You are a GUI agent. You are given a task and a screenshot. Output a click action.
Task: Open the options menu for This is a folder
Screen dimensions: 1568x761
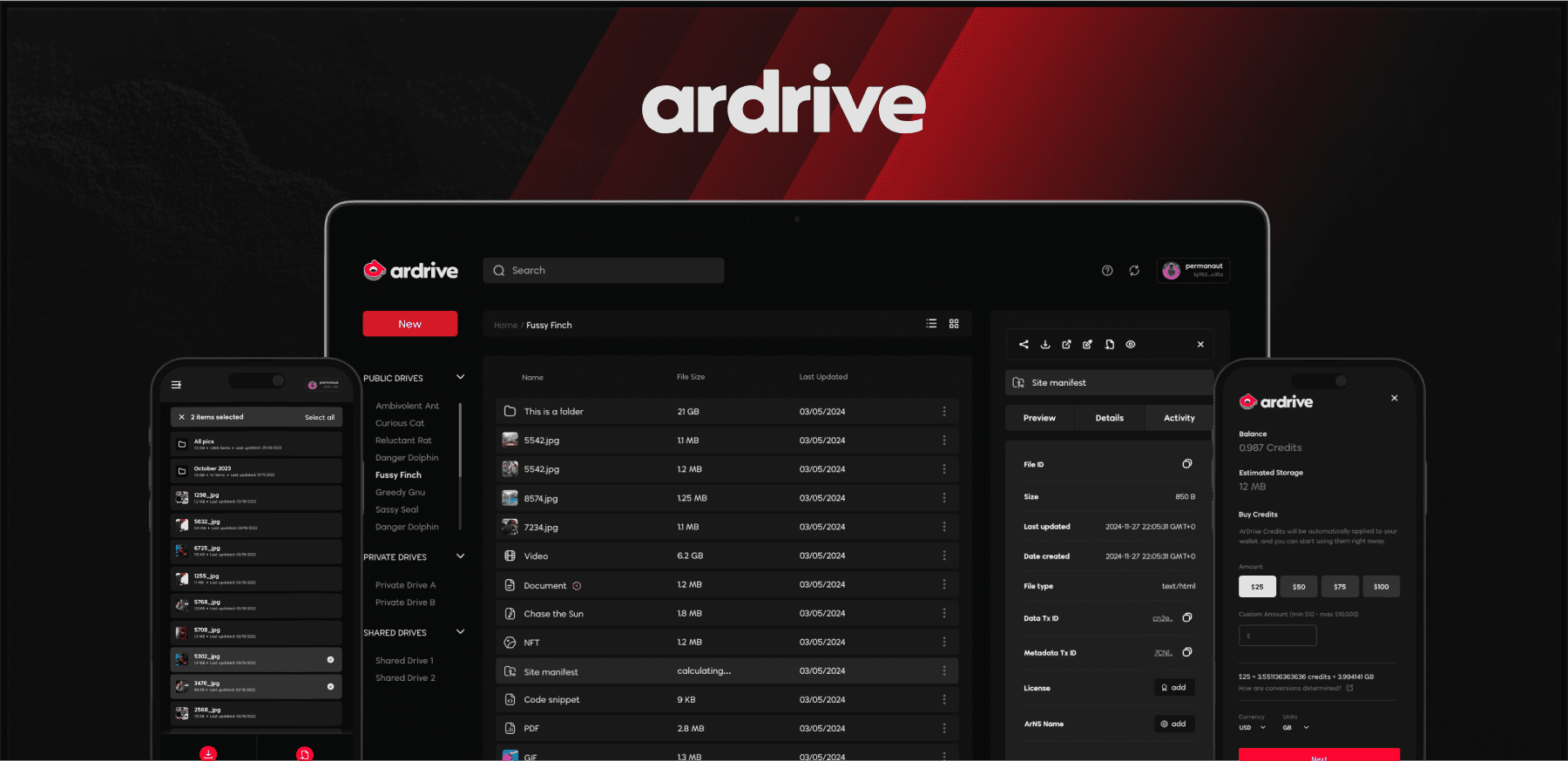point(943,412)
